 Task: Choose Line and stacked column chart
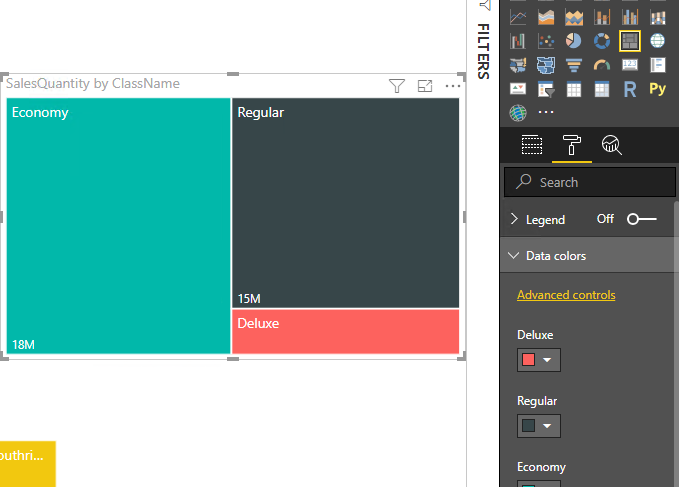(x=602, y=17)
